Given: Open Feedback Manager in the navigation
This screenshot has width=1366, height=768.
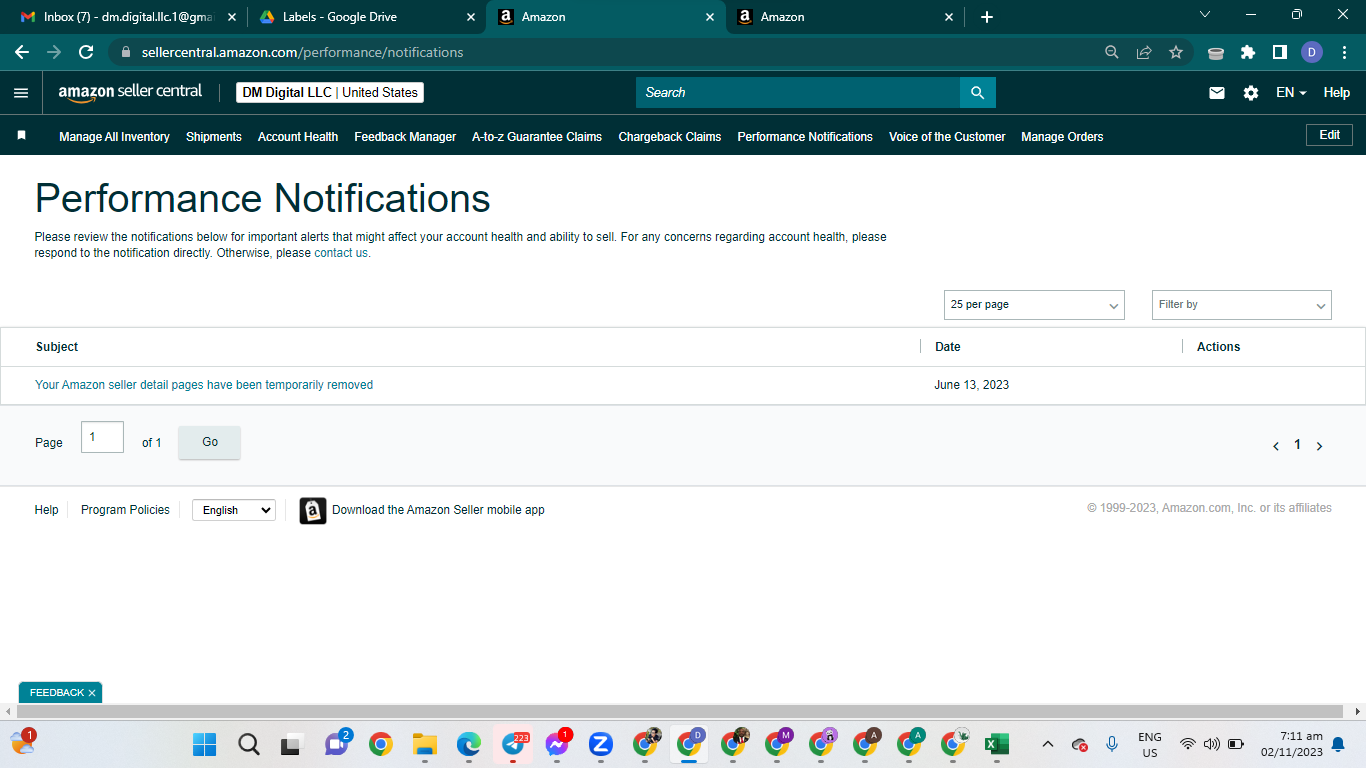Looking at the screenshot, I should tap(405, 137).
